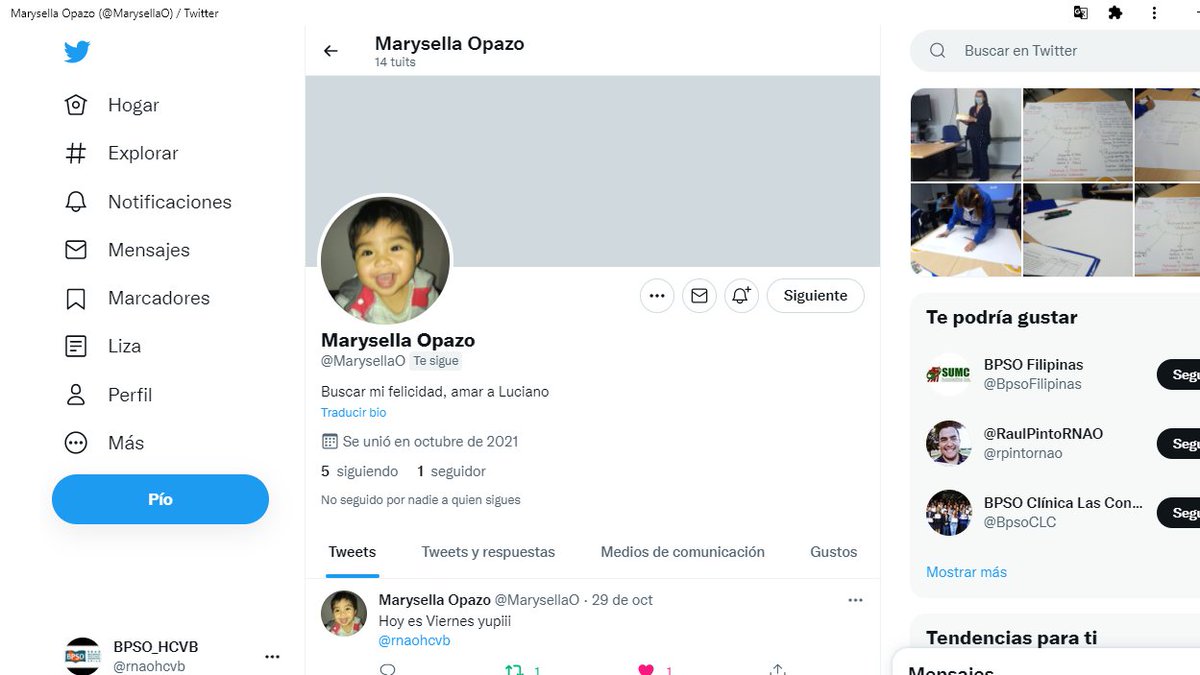This screenshot has width=1200, height=675.
Task: Switch to Tweets y respuestas tab
Action: point(488,552)
